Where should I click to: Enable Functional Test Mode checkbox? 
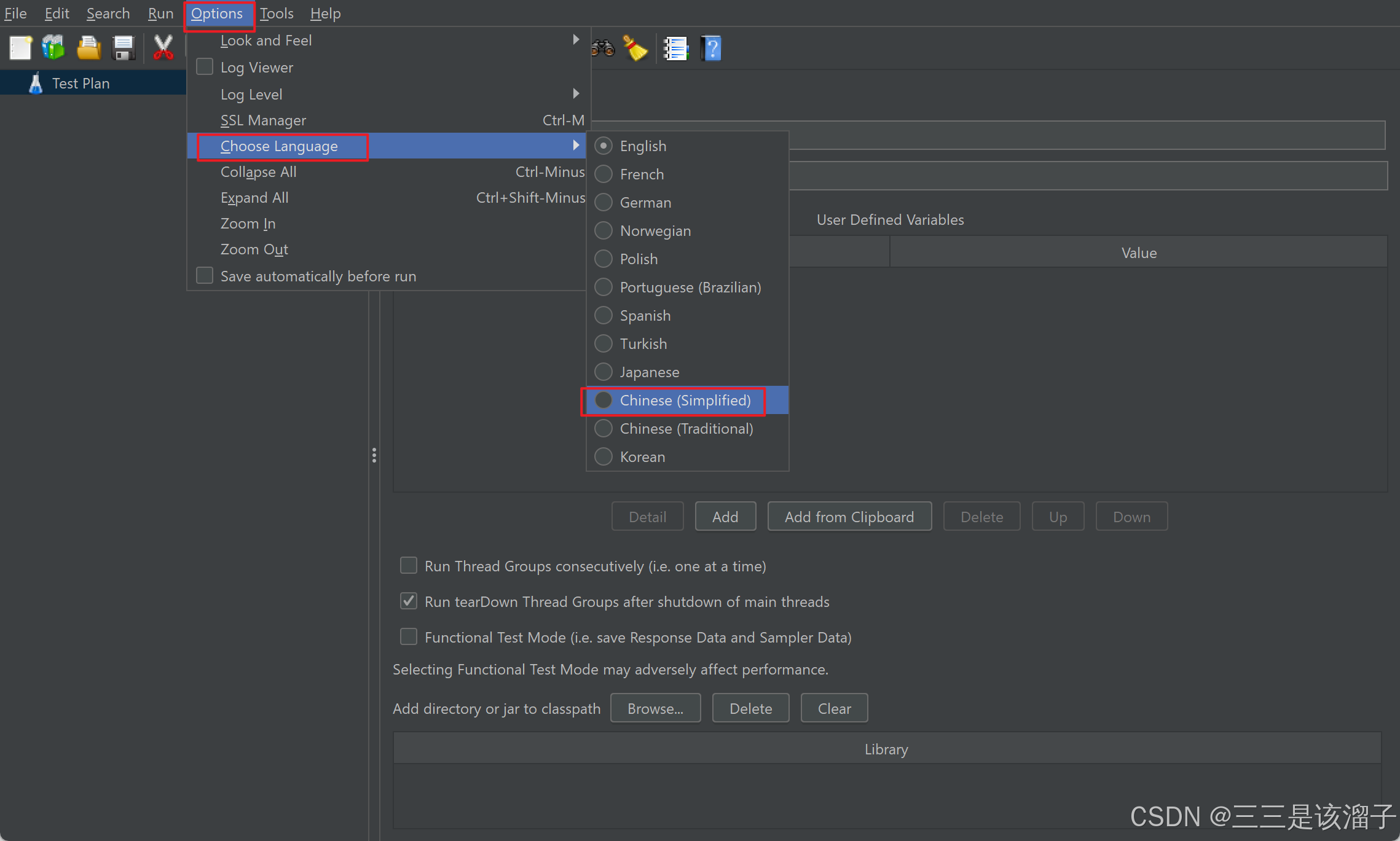(x=409, y=636)
